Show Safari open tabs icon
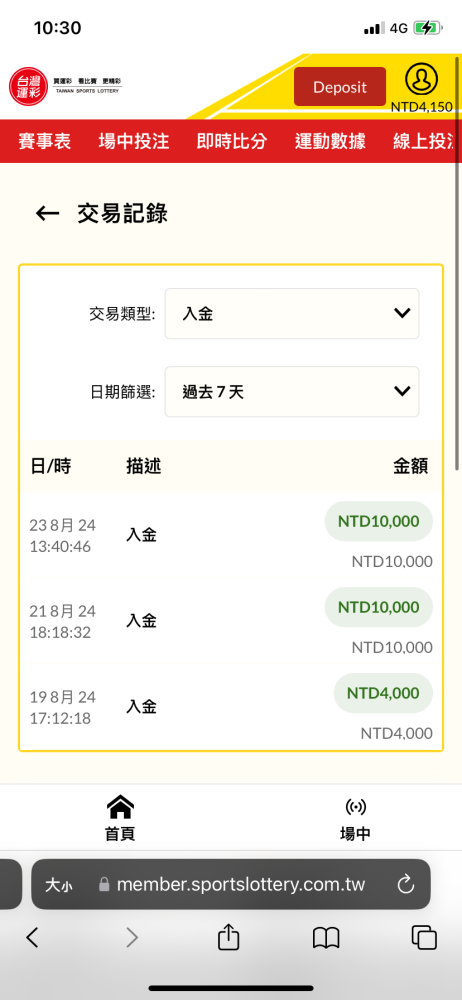Image resolution: width=462 pixels, height=1000 pixels. tap(424, 938)
